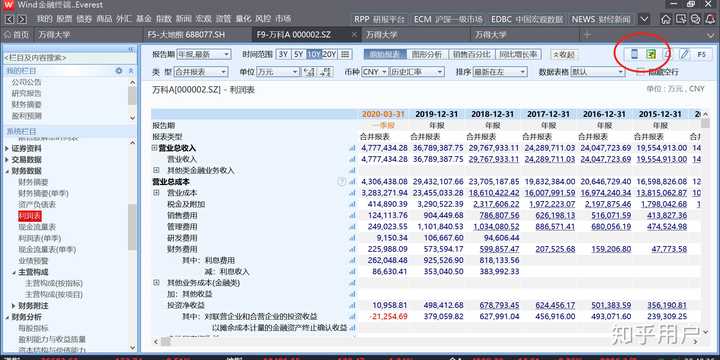
Task: Open the 币种 CNY dropdown
Action: coord(374,72)
